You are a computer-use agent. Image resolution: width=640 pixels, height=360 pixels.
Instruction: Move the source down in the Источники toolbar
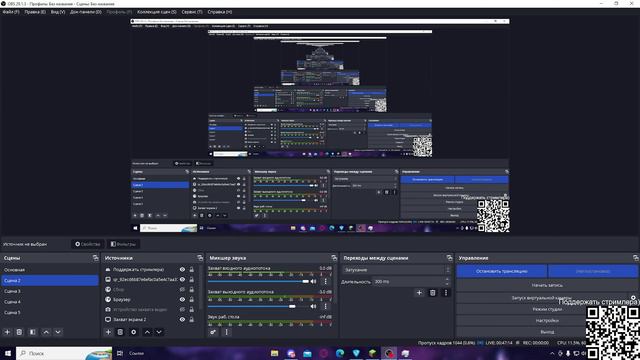159,332
